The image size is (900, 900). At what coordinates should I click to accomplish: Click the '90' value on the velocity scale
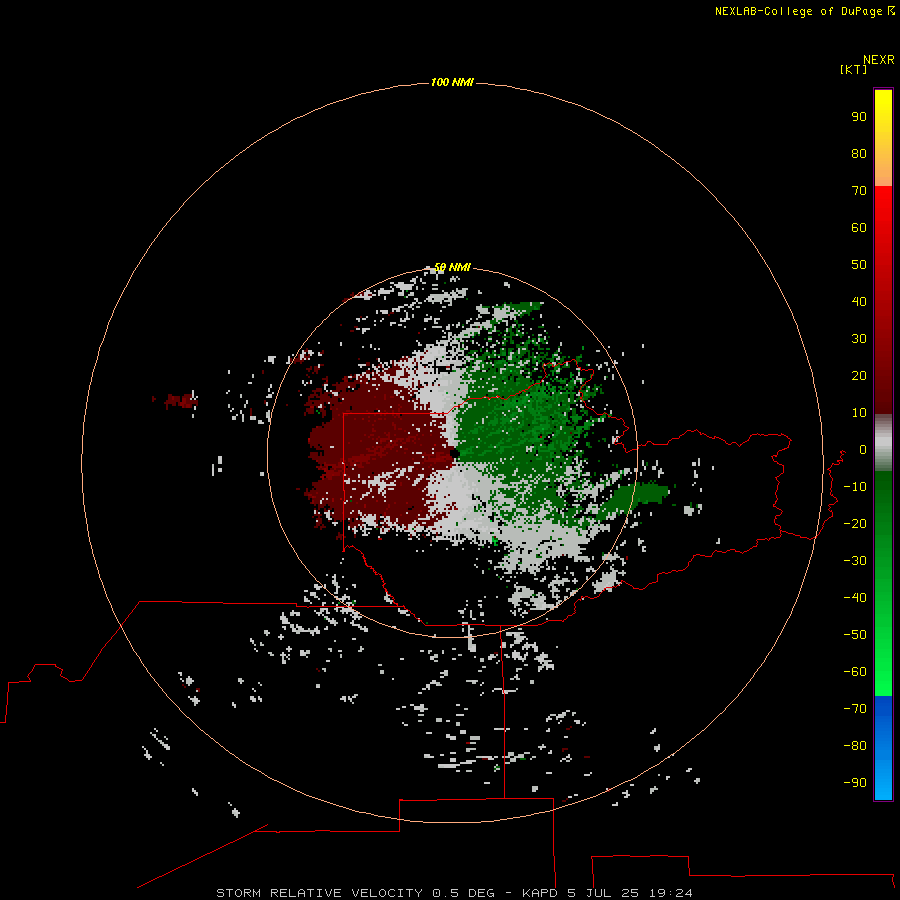click(859, 117)
